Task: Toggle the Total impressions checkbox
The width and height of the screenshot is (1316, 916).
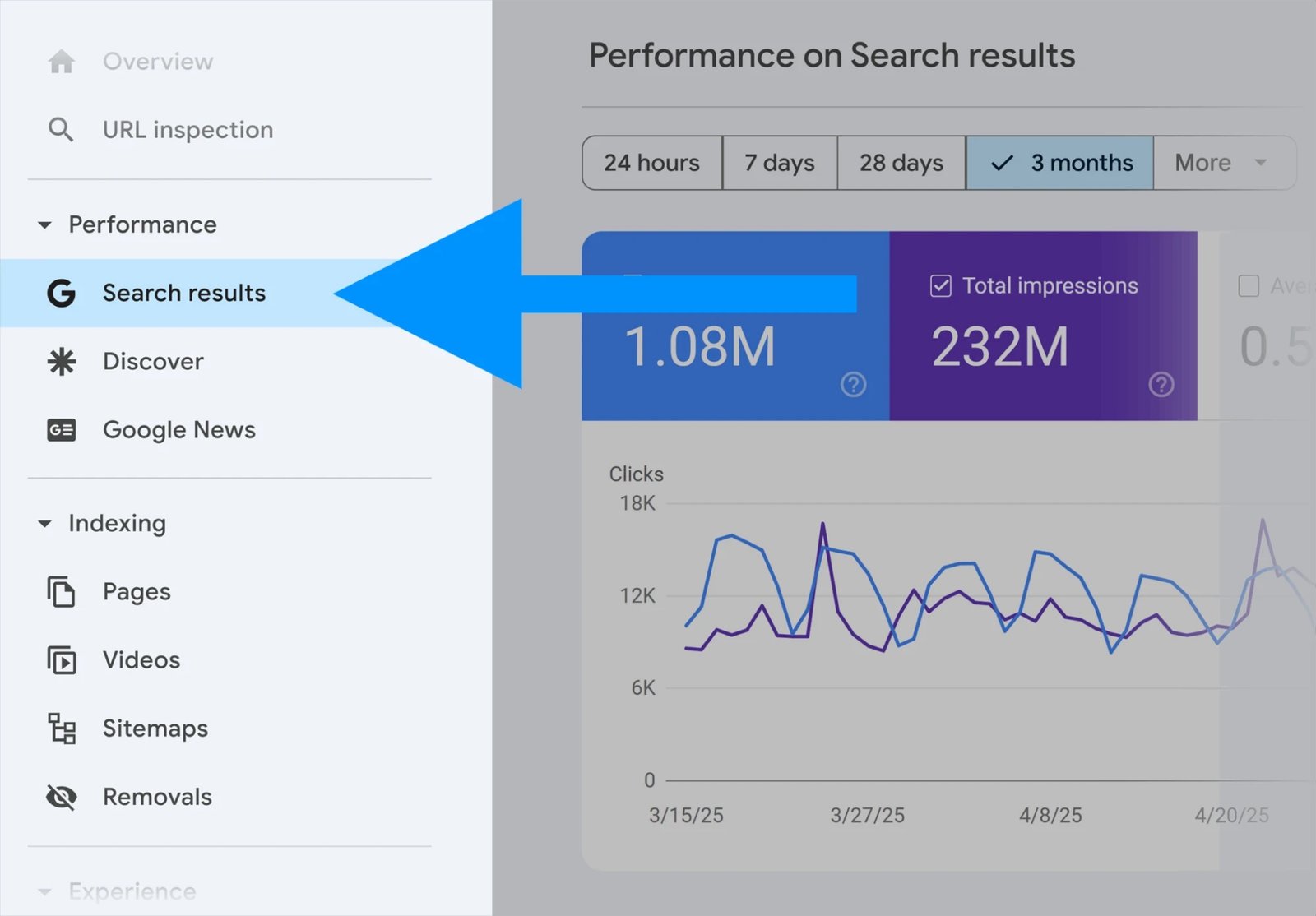Action: coord(940,286)
